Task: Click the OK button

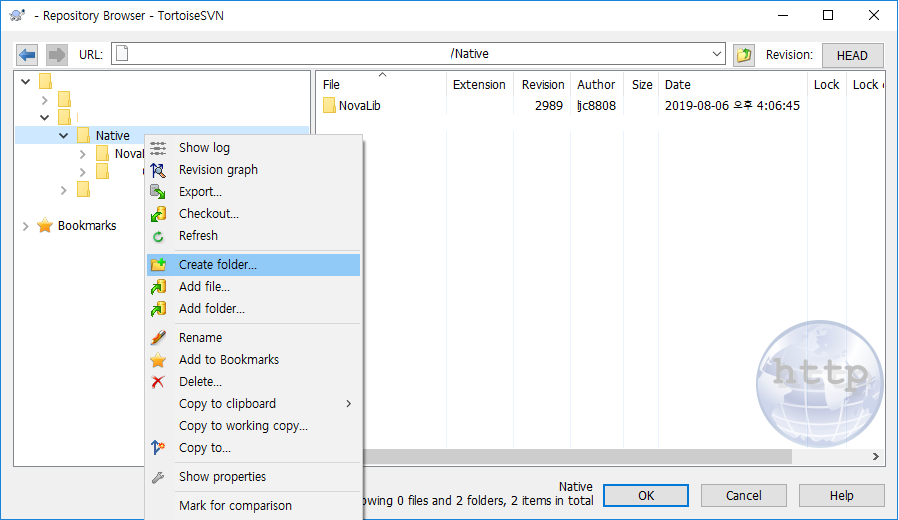Action: [646, 495]
